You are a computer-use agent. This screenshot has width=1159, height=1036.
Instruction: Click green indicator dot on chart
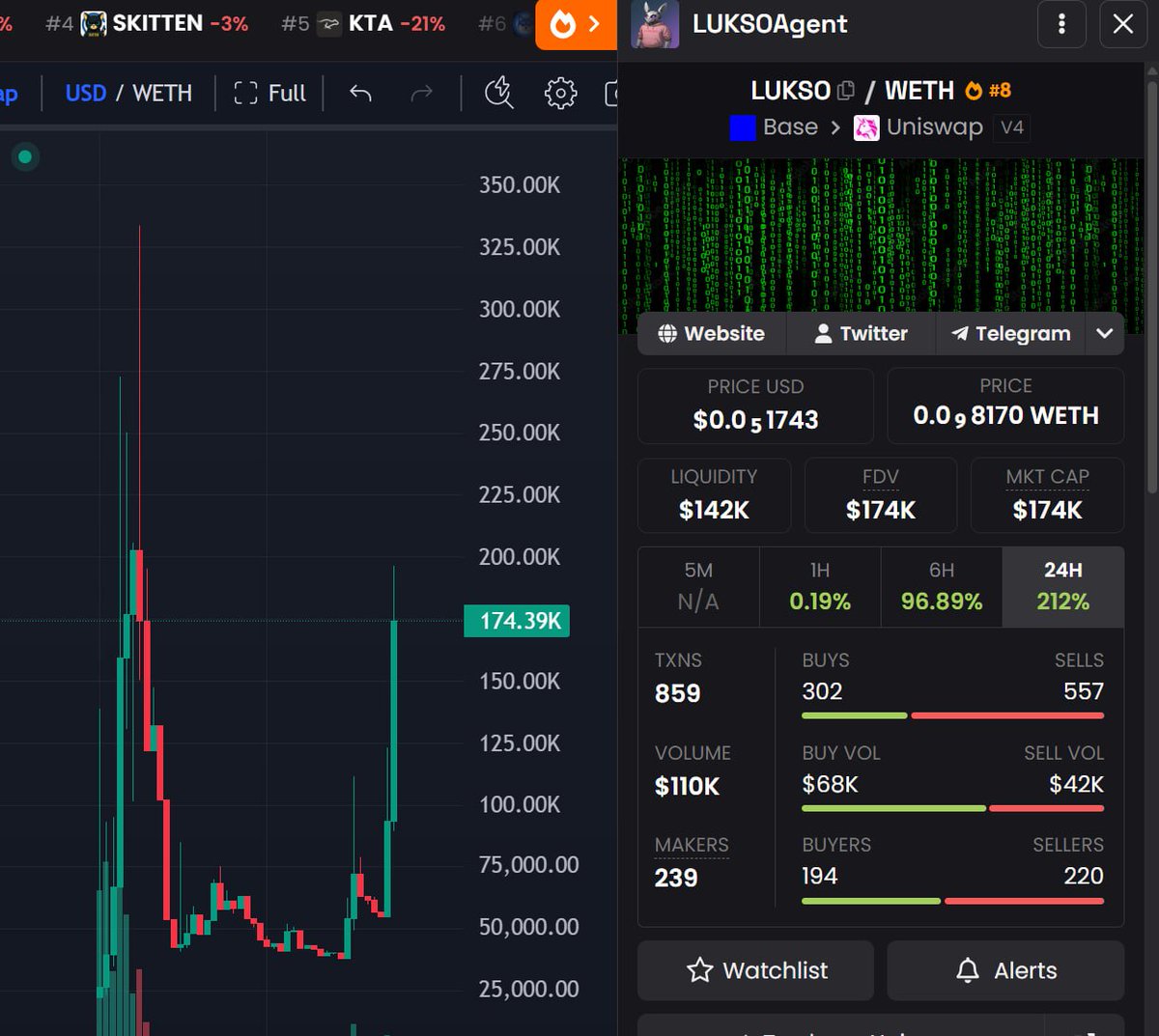[25, 156]
